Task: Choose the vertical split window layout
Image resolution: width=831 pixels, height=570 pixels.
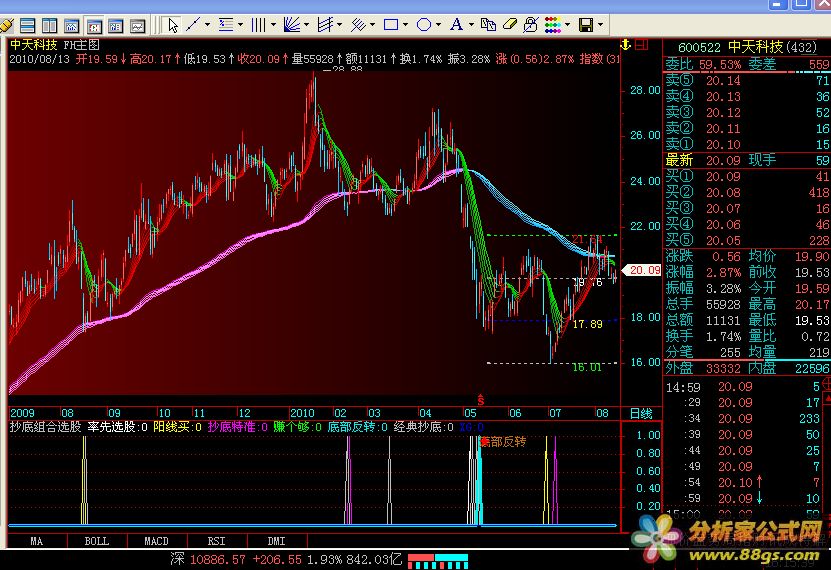Action: click(x=49, y=25)
